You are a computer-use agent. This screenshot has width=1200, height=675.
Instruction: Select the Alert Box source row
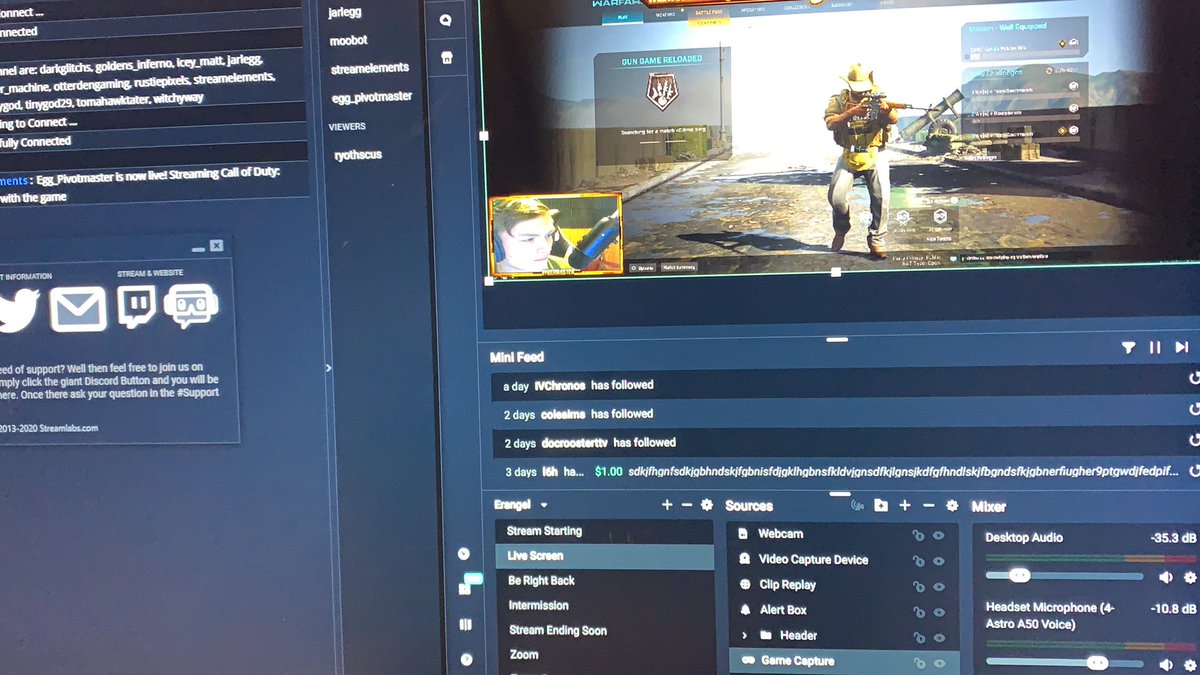[843, 610]
